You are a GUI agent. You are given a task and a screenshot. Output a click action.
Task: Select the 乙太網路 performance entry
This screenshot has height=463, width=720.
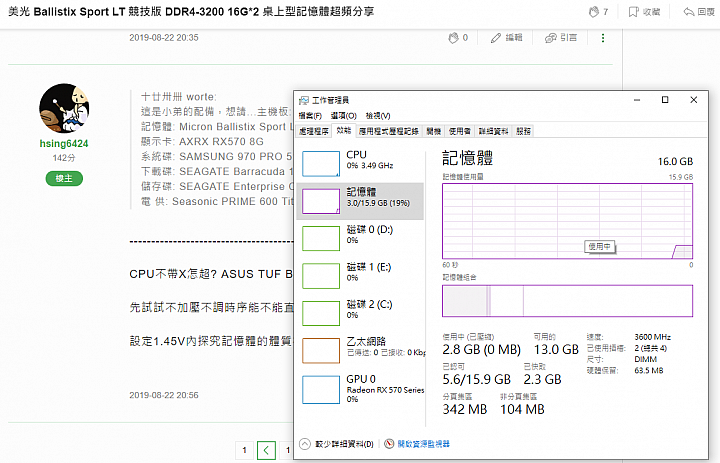coord(360,350)
